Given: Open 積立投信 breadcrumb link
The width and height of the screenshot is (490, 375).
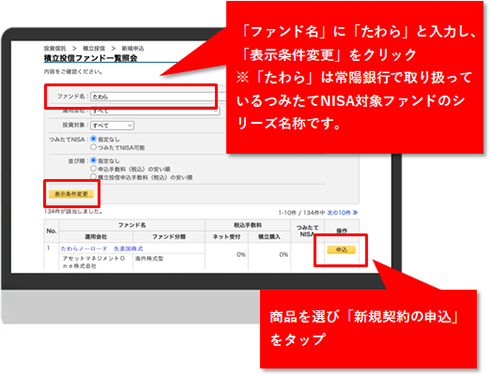Looking at the screenshot, I should click(x=94, y=48).
